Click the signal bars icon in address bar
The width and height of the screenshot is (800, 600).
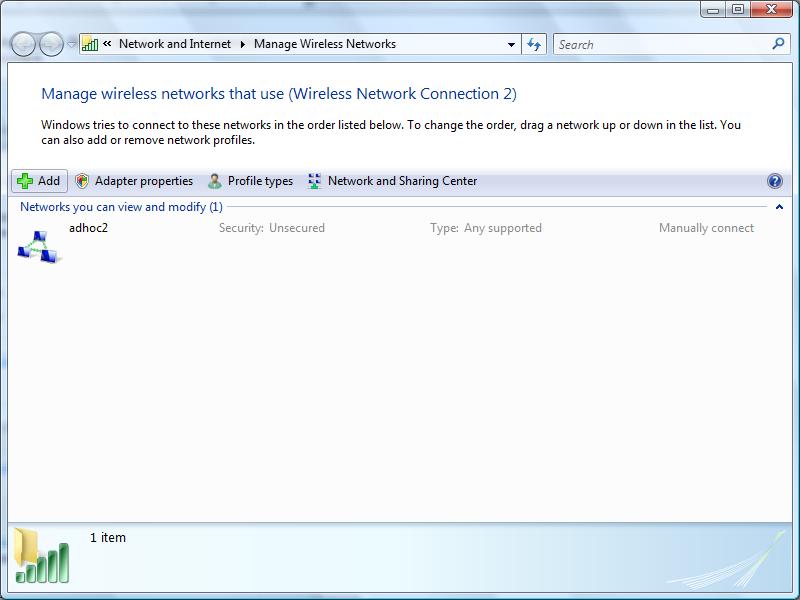90,44
